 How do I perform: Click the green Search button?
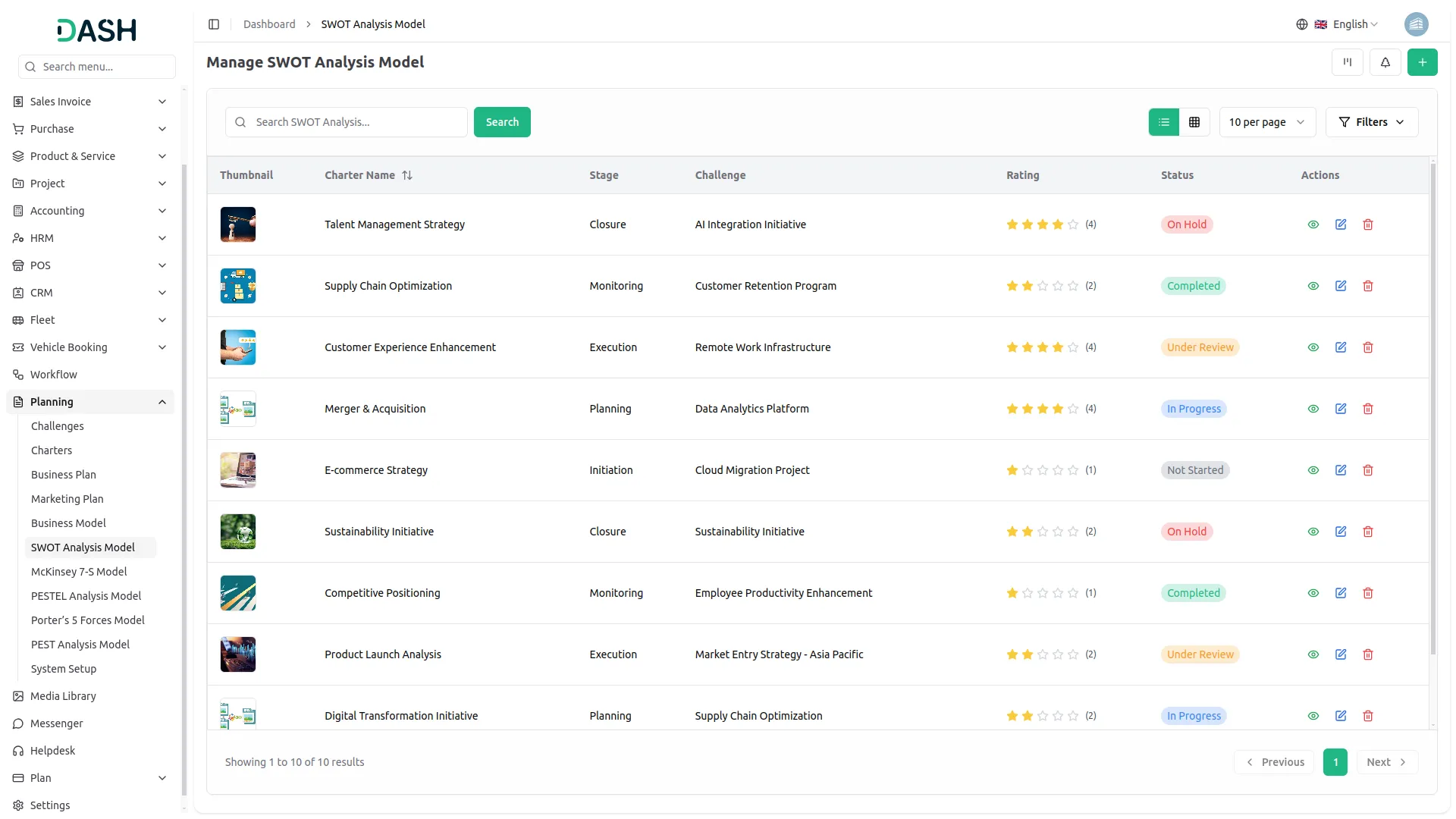[x=502, y=122]
